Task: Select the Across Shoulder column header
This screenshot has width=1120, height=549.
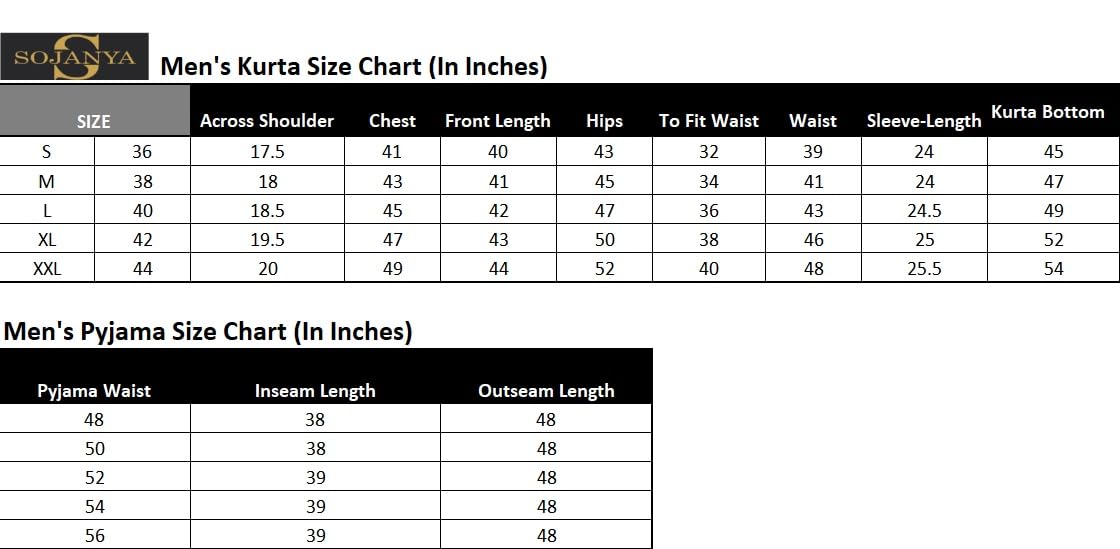Action: tap(267, 121)
